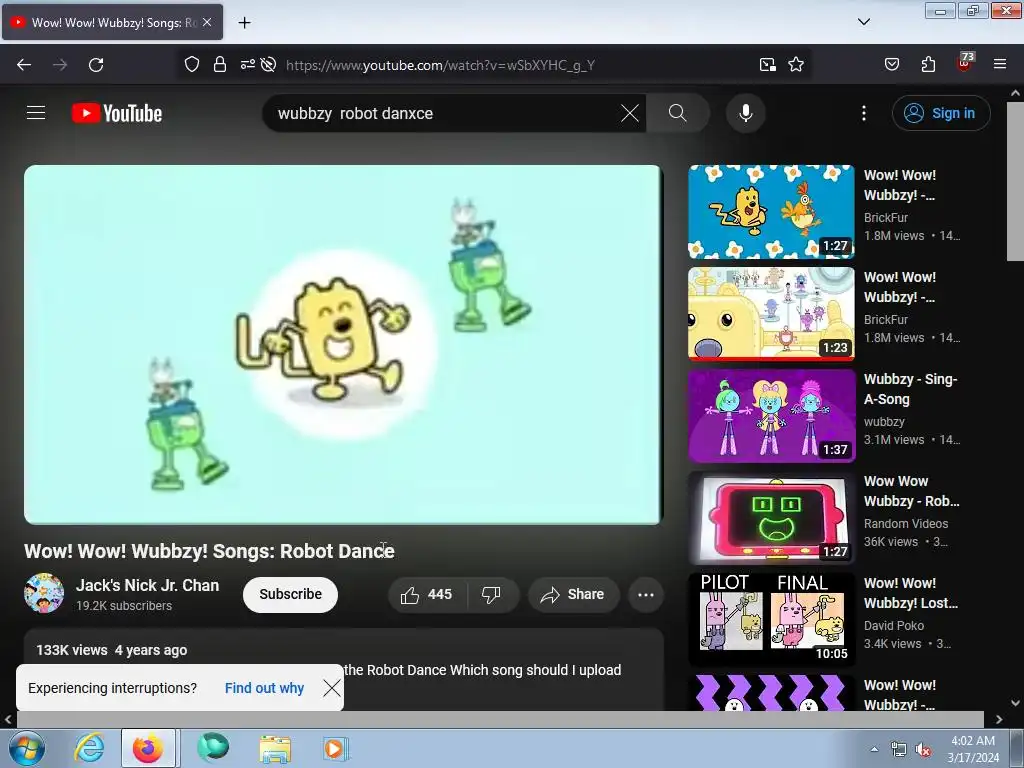Image resolution: width=1024 pixels, height=768 pixels.
Task: Open Wow Wow Wubbzy - Rob... title
Action: pos(912,491)
